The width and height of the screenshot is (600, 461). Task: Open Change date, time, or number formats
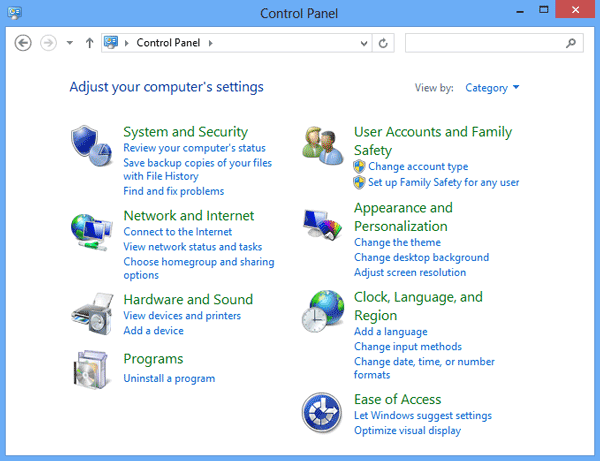click(424, 368)
